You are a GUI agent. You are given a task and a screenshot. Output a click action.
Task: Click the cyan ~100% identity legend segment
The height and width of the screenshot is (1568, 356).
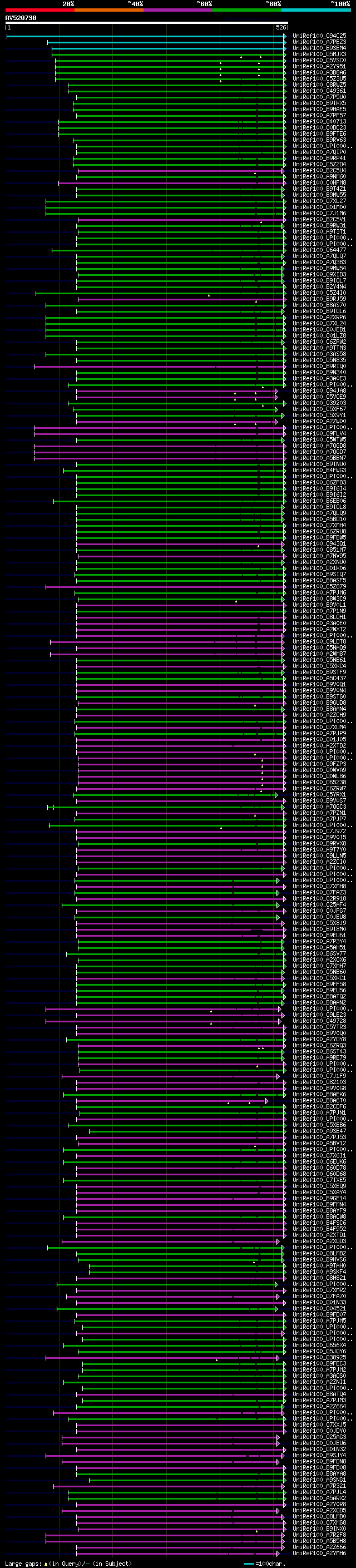(317, 10)
